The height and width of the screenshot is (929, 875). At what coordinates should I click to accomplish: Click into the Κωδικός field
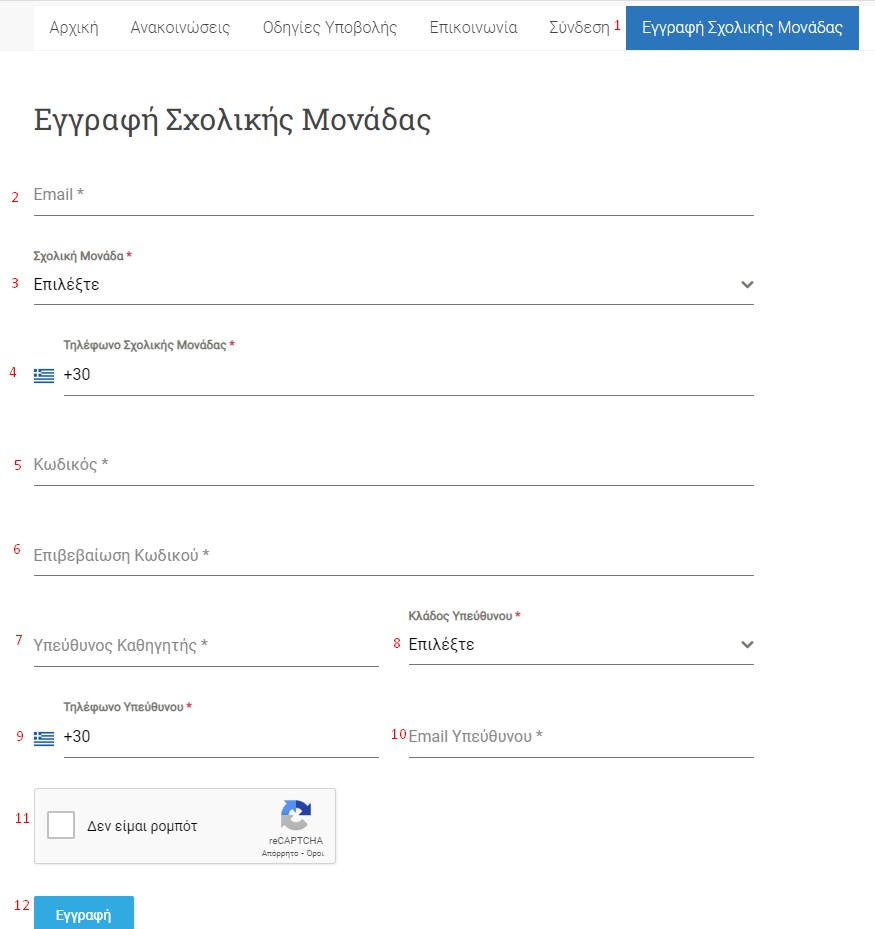393,465
